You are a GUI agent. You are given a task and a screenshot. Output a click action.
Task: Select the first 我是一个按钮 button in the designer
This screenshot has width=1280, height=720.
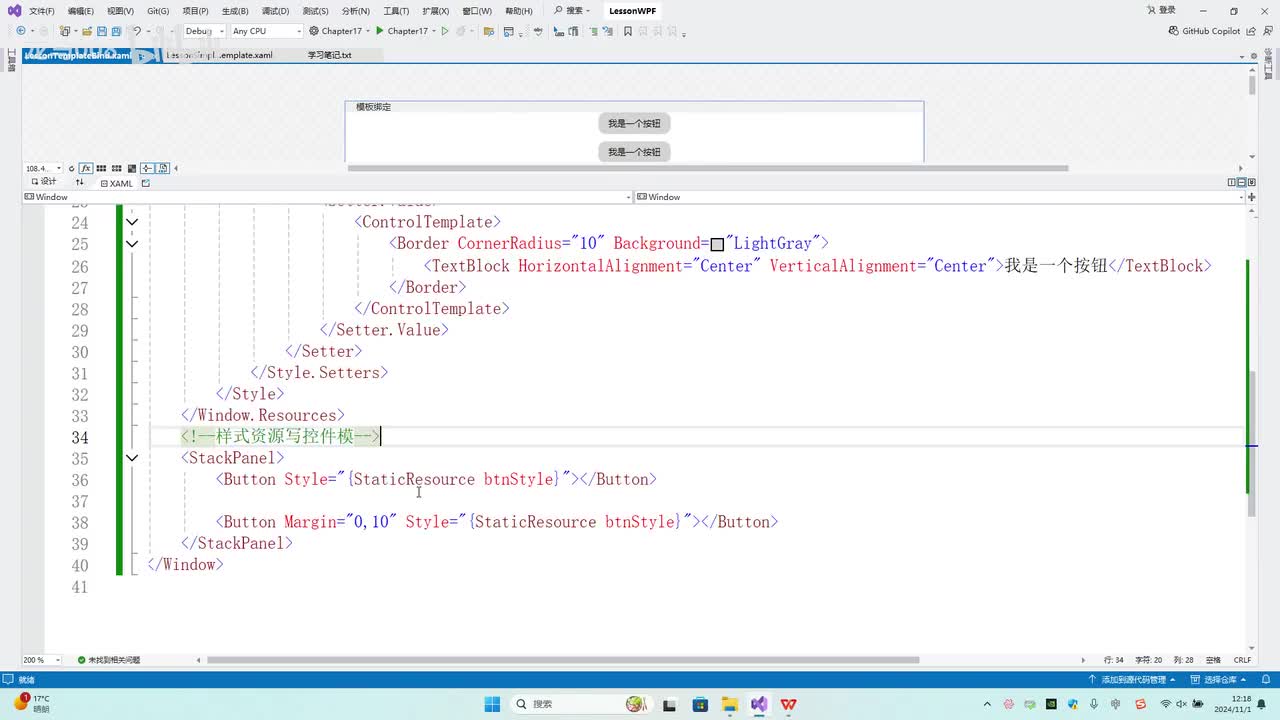coord(634,124)
